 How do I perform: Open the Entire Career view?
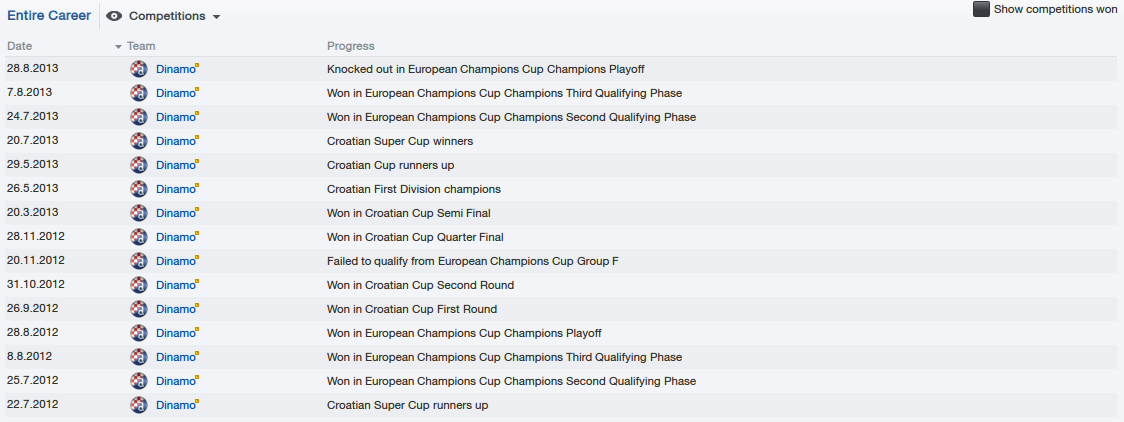pos(49,16)
